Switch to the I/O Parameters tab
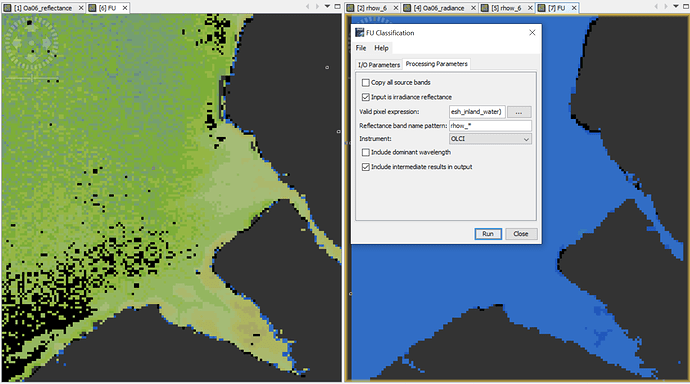The width and height of the screenshot is (690, 384). tap(379, 65)
